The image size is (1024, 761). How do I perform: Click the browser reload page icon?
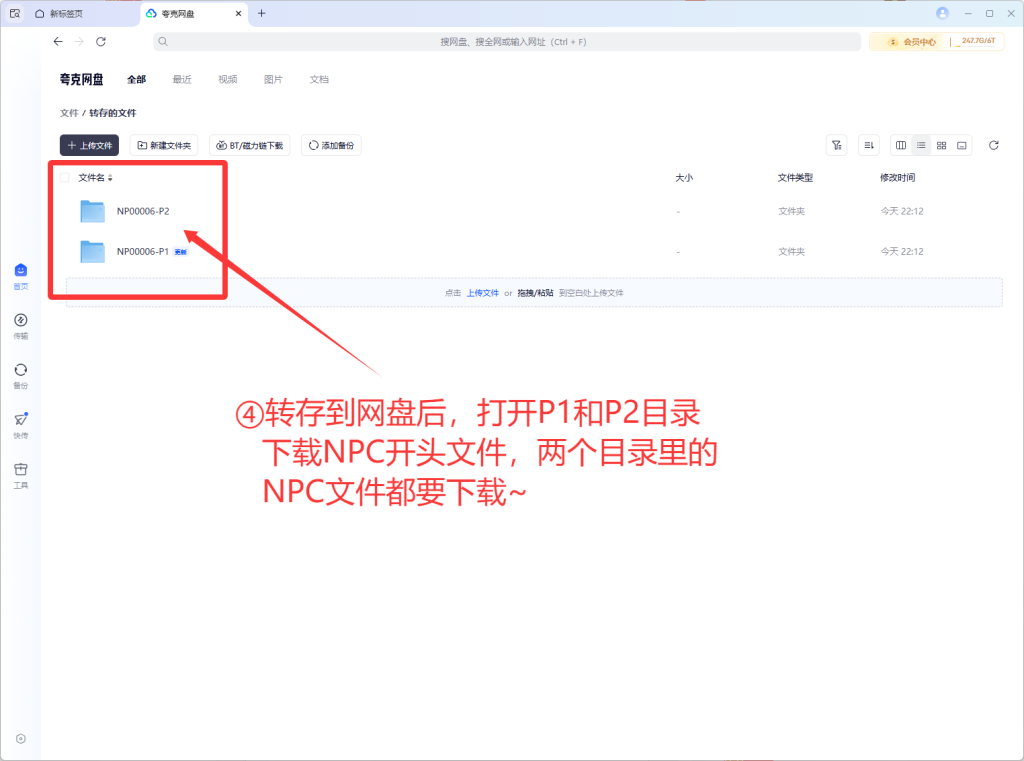101,42
